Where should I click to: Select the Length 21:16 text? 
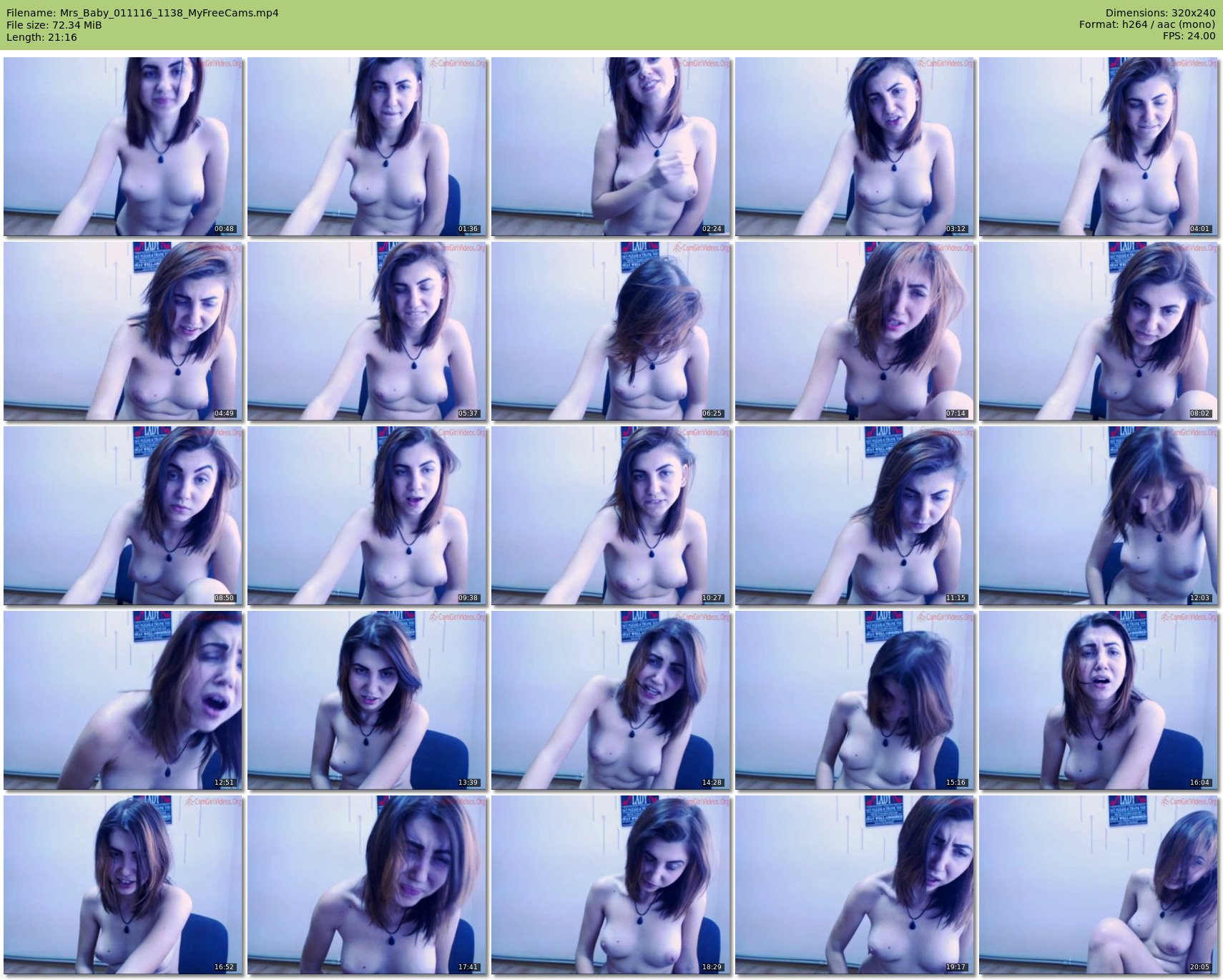coord(41,37)
